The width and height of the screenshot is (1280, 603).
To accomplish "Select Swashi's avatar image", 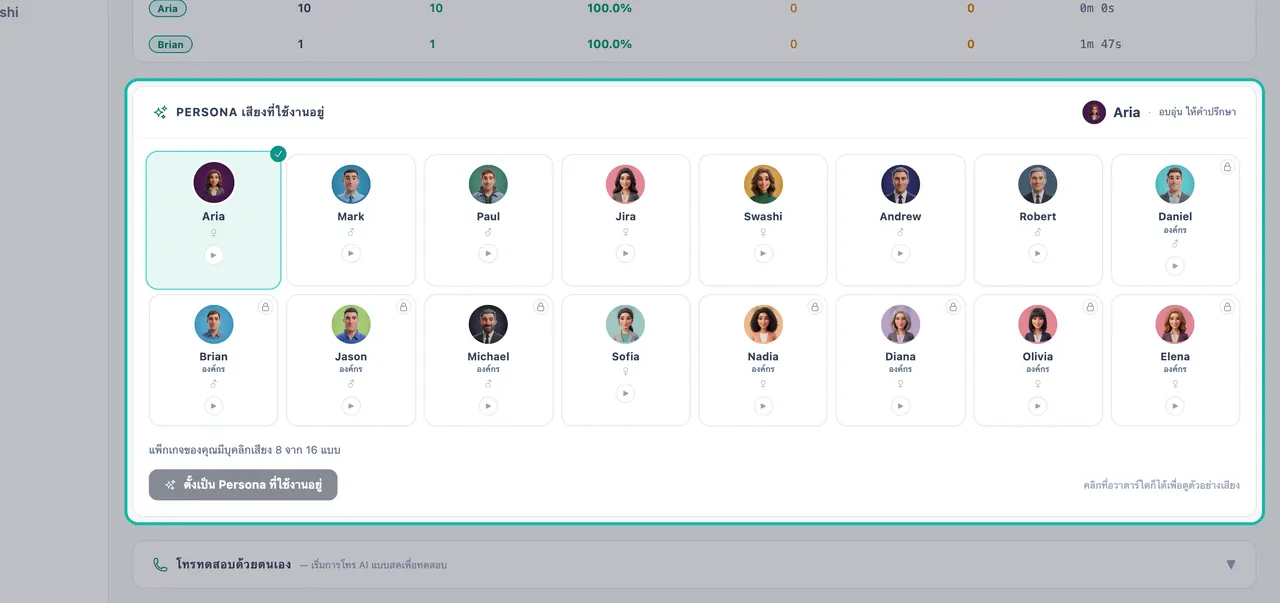I will click(x=763, y=184).
